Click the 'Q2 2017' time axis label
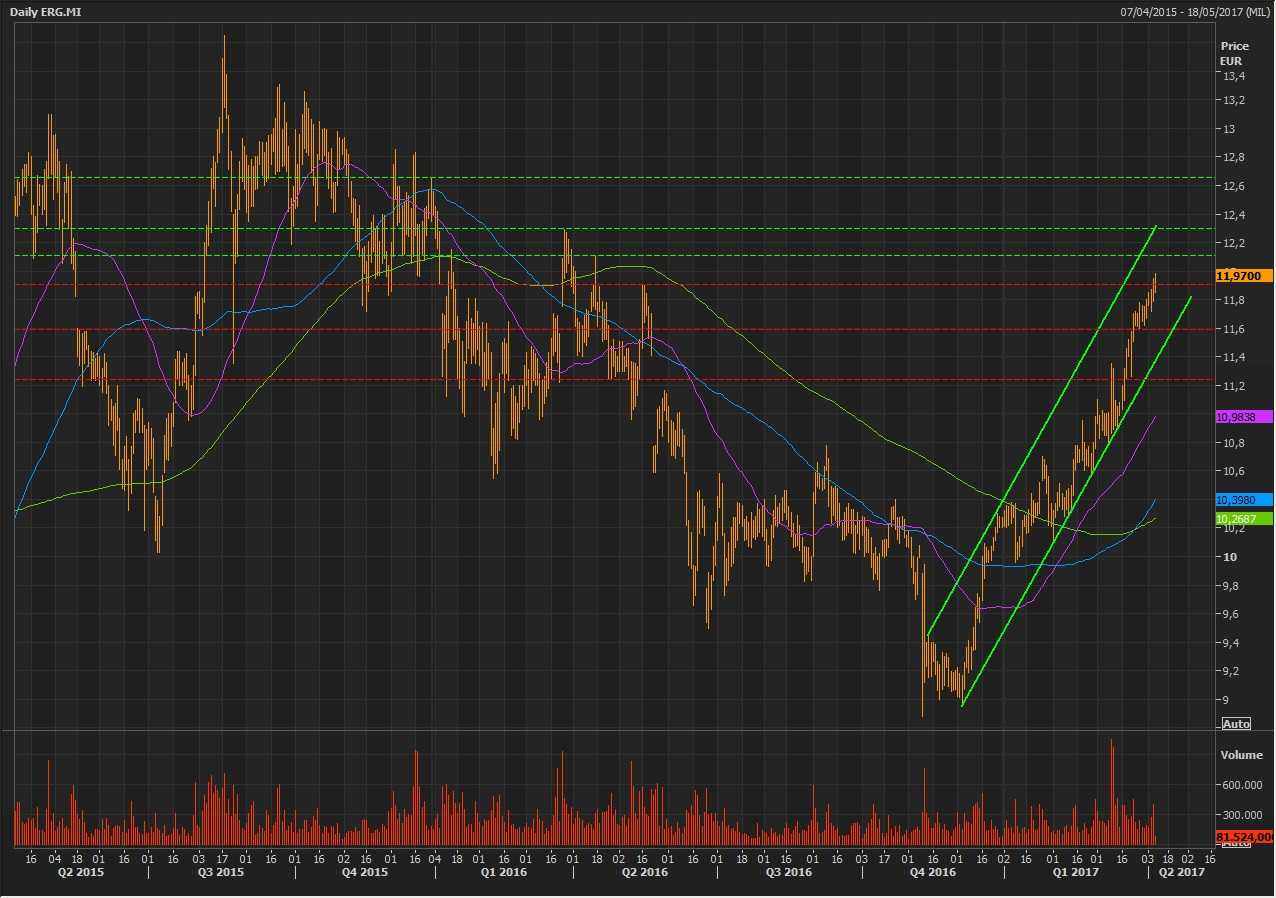 click(1181, 872)
